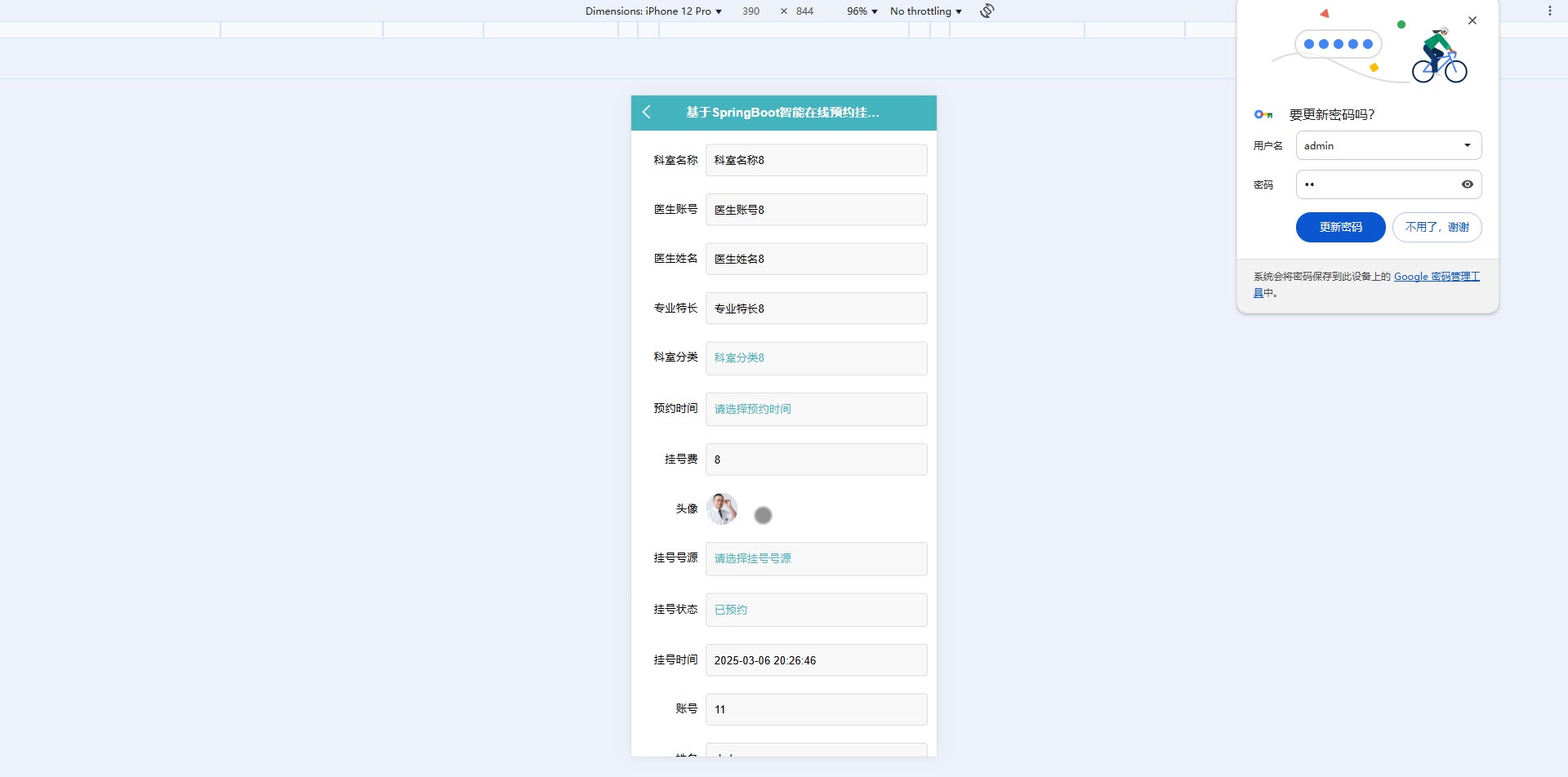Click the viewport height value 844
This screenshot has width=1568, height=777.
point(804,11)
